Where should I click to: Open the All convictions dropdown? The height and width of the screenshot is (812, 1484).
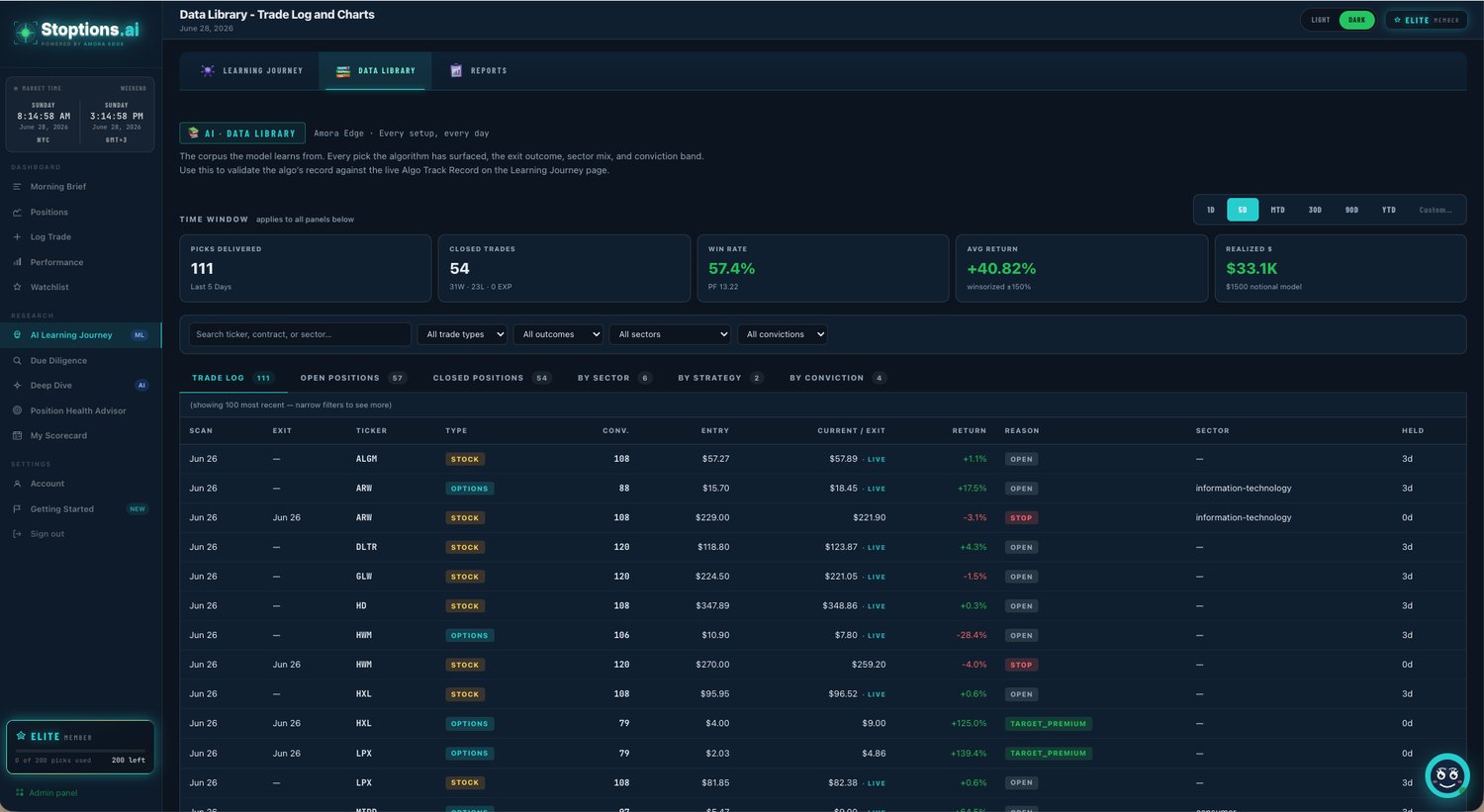pyautogui.click(x=782, y=334)
